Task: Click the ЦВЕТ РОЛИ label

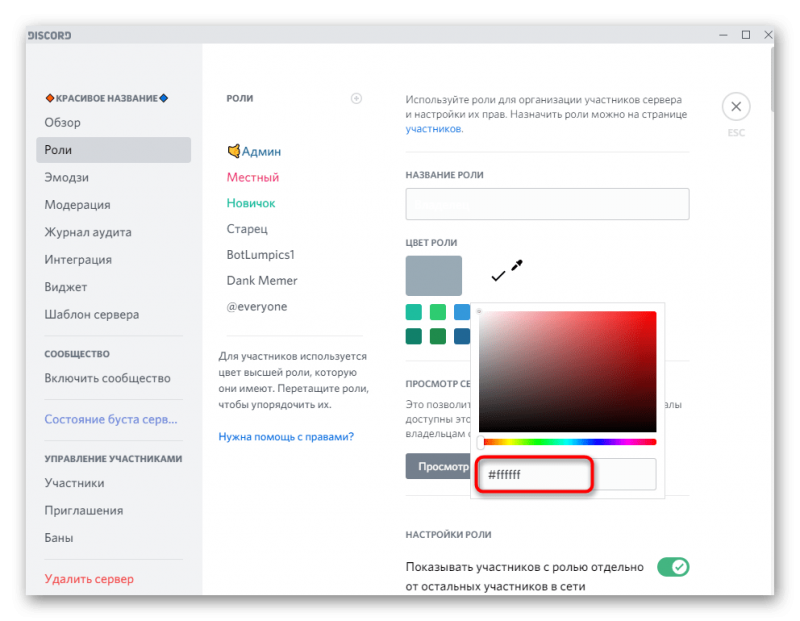Action: tap(431, 243)
